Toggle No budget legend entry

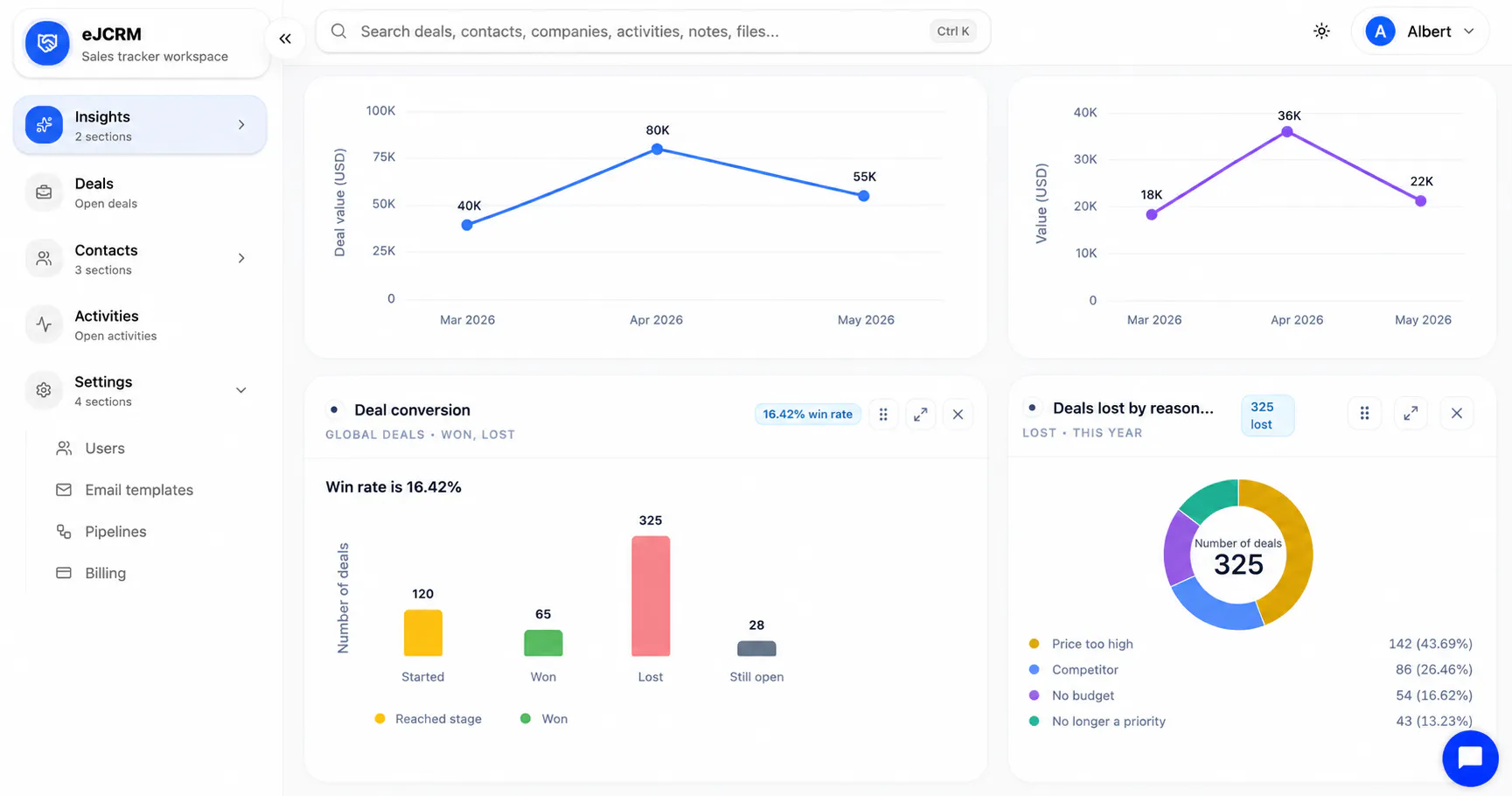pos(1072,695)
